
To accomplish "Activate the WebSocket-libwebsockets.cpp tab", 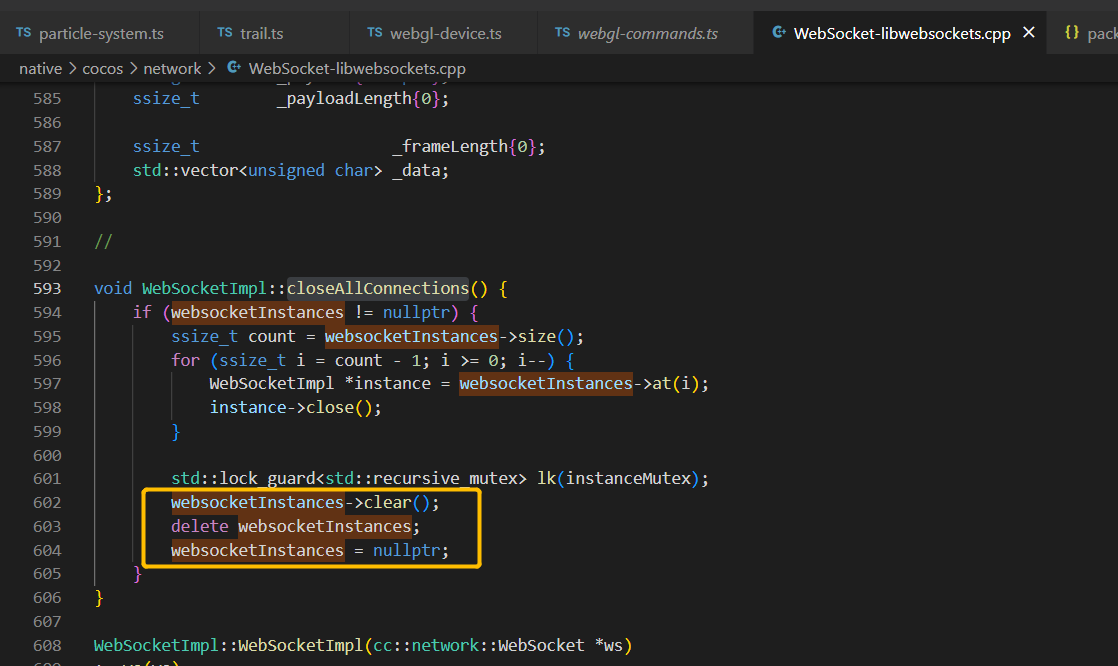I will (x=901, y=34).
